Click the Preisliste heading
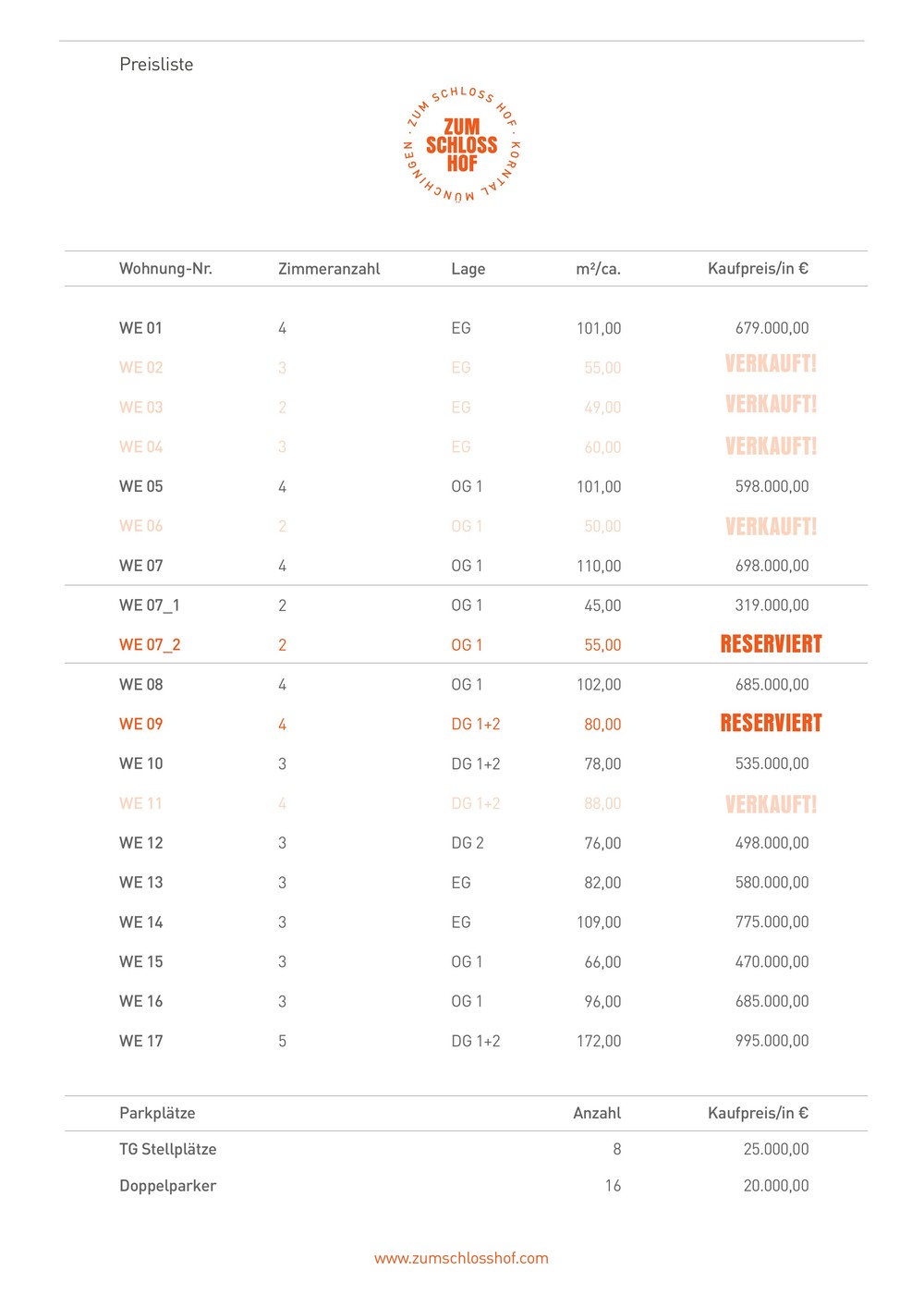The height and width of the screenshot is (1307, 924). (156, 64)
